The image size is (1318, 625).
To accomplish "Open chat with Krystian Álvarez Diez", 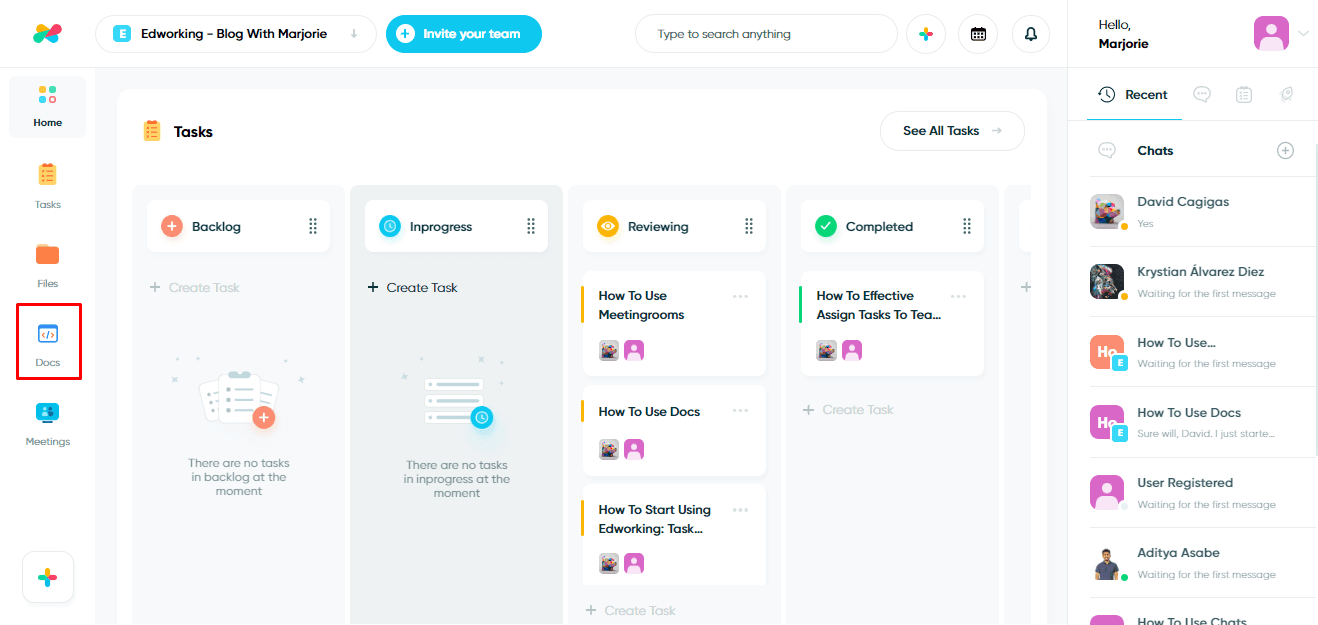I will click(1200, 282).
